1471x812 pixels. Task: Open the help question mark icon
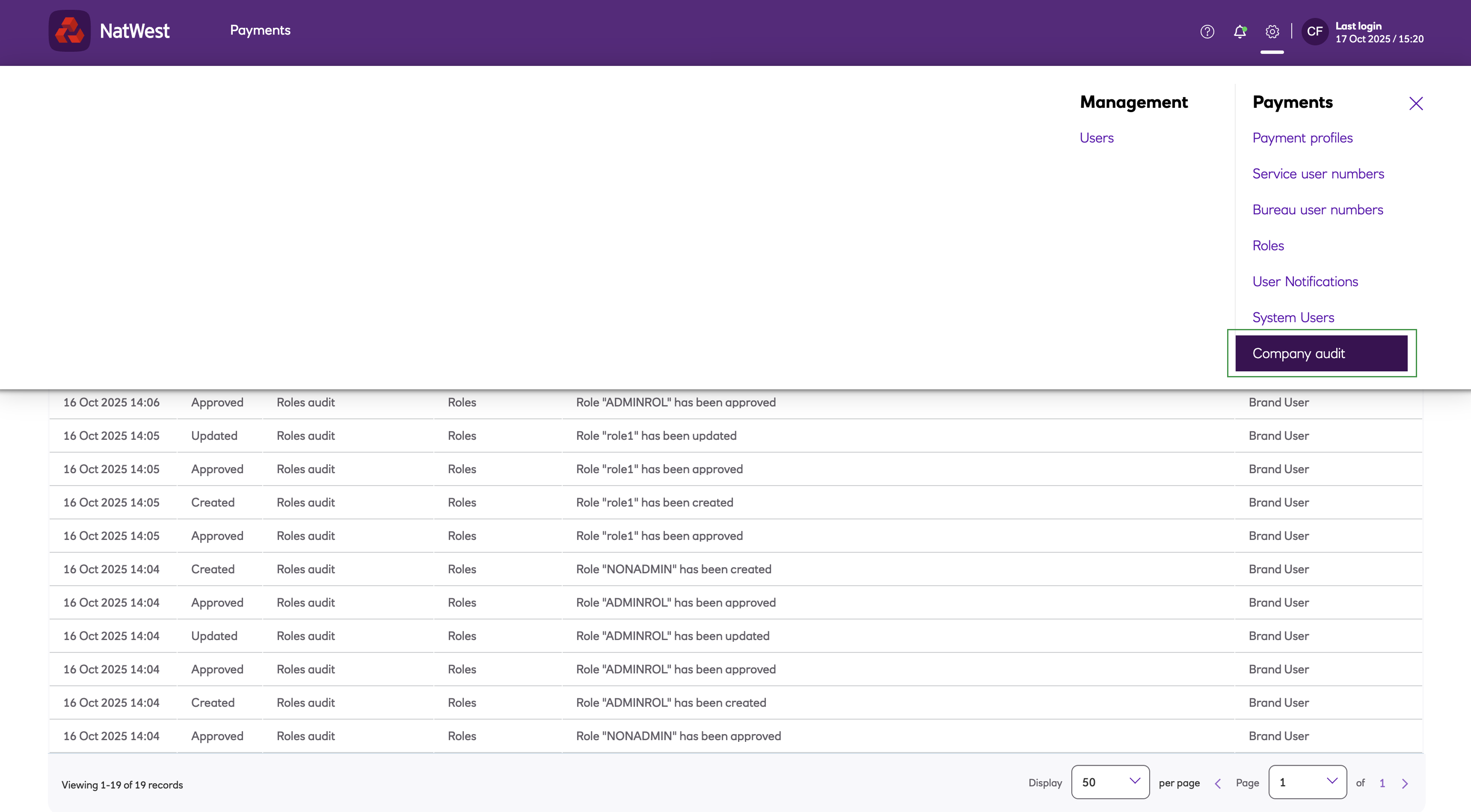pyautogui.click(x=1207, y=31)
